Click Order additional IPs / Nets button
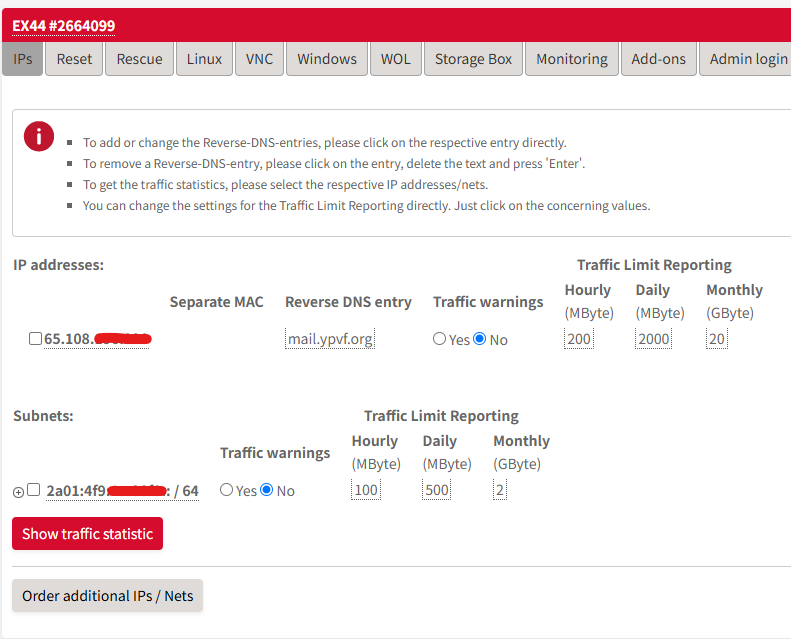791x639 pixels. (x=107, y=596)
